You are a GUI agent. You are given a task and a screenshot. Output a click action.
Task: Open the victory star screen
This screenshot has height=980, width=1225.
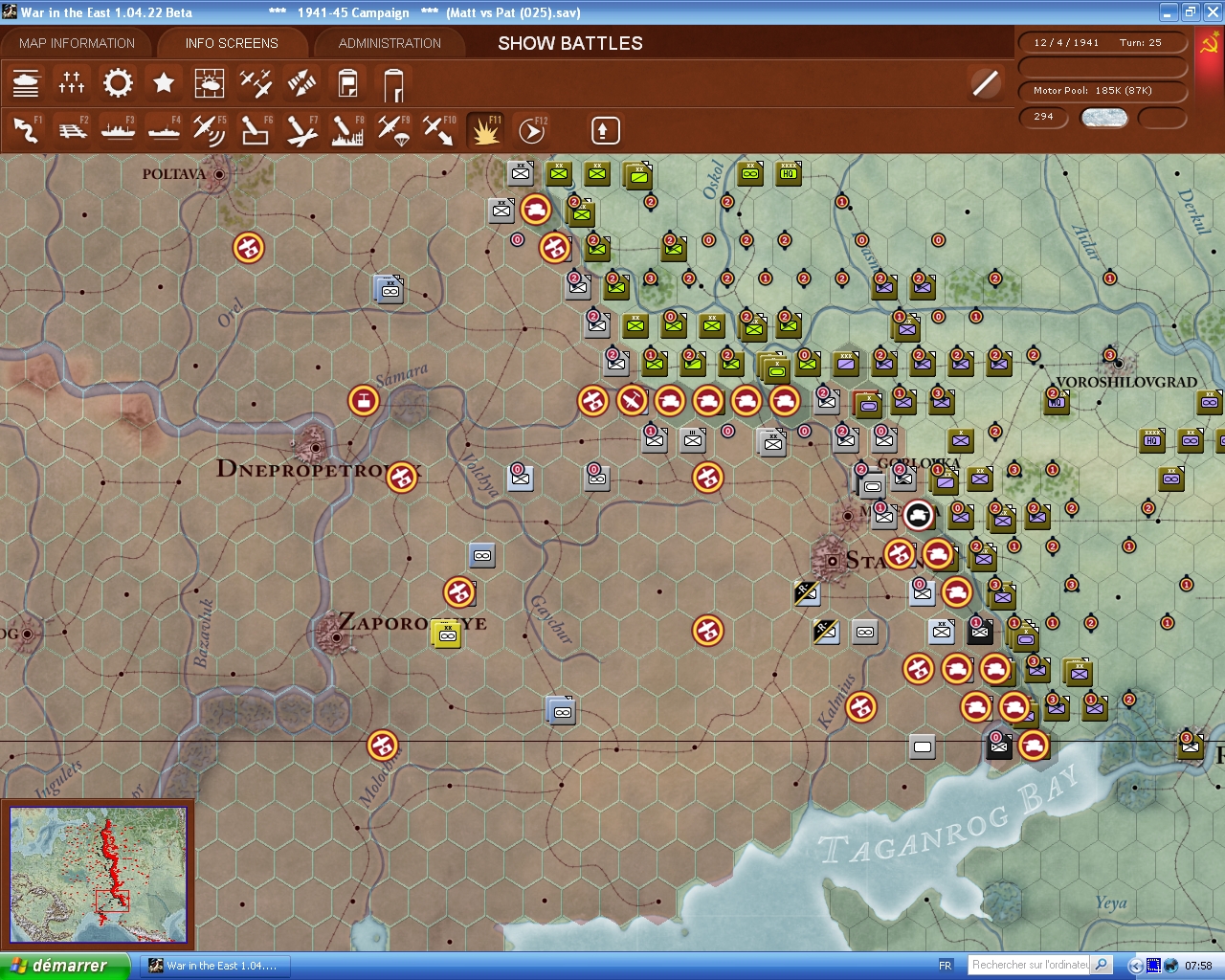(x=164, y=83)
